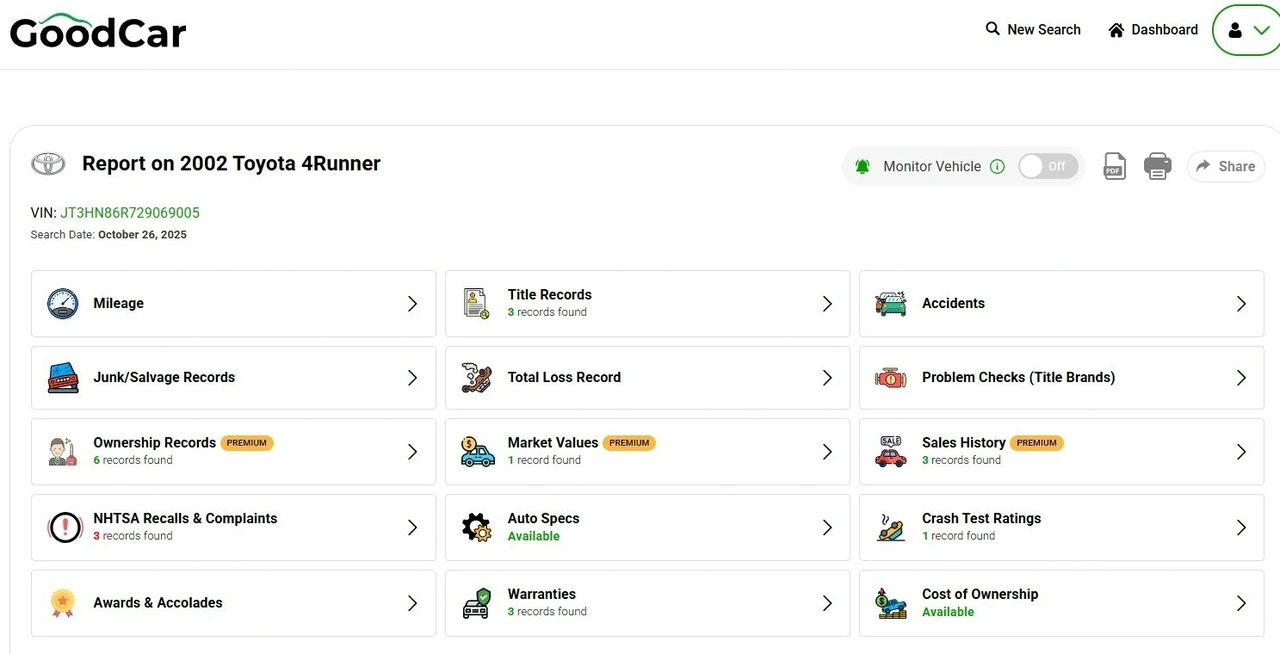Click the Junk/Salvage Records label
Image resolution: width=1280 pixels, height=654 pixels.
[x=164, y=377]
